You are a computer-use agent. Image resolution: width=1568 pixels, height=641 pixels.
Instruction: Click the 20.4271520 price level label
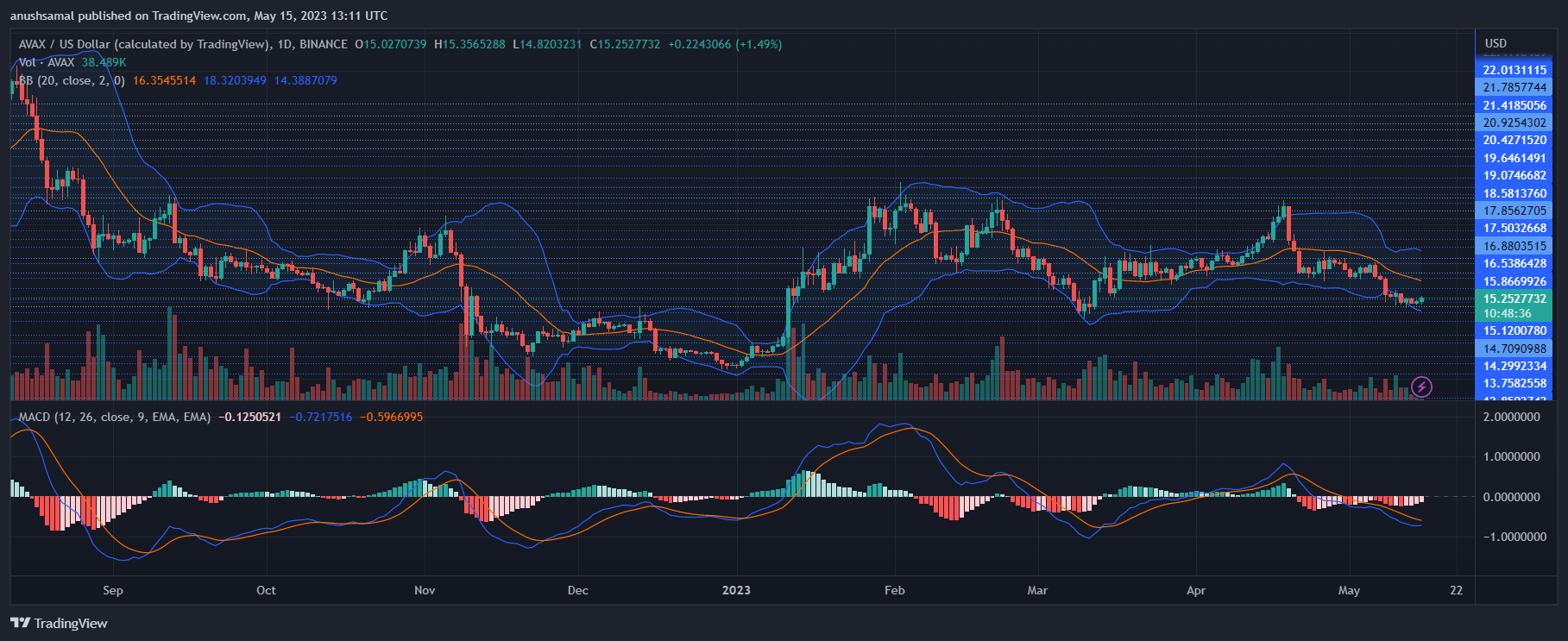(x=1514, y=140)
